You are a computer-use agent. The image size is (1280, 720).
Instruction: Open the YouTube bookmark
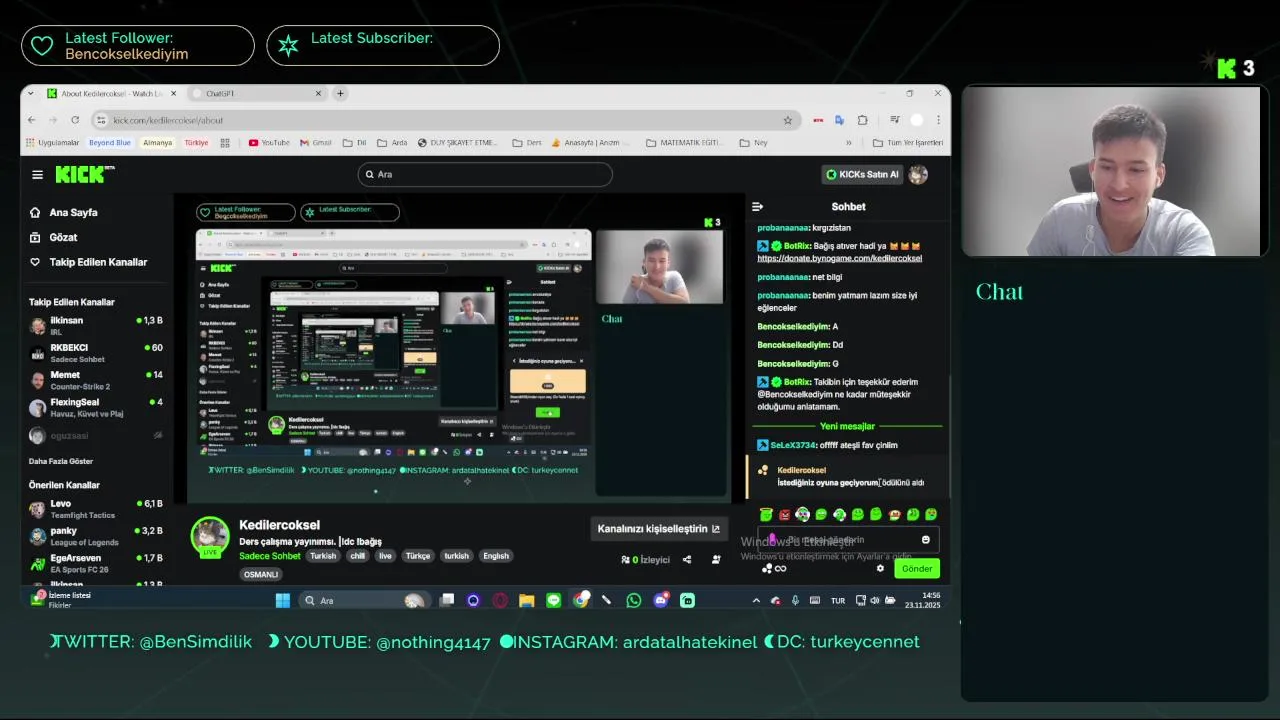269,143
